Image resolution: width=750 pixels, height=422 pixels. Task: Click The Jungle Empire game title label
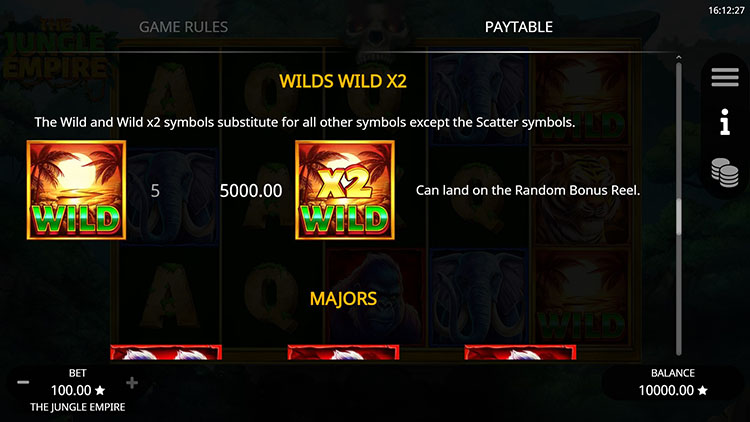click(x=77, y=407)
